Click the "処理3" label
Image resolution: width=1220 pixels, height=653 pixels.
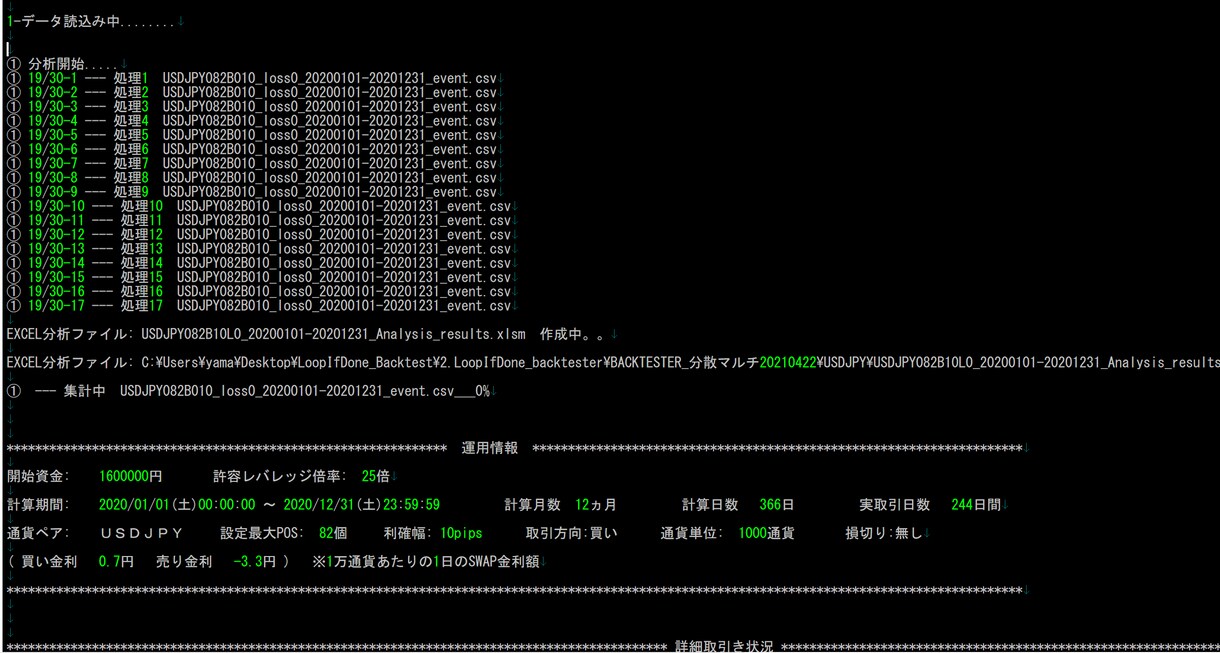[x=132, y=106]
